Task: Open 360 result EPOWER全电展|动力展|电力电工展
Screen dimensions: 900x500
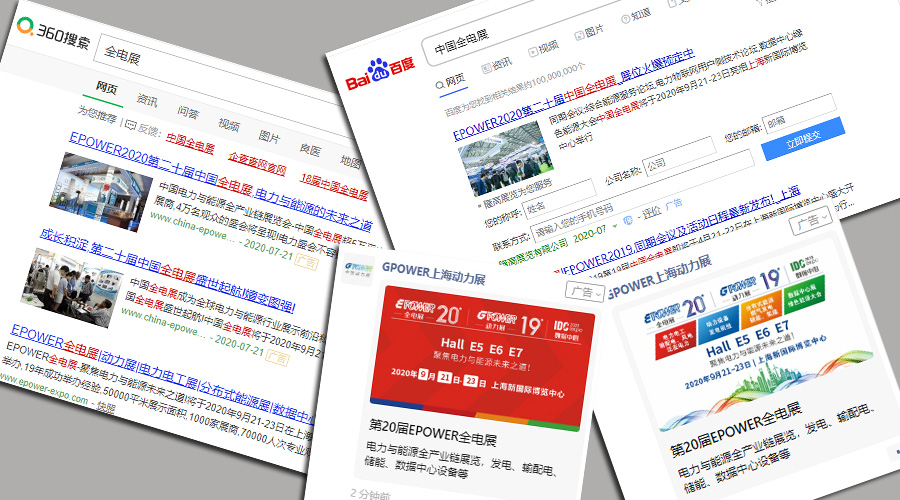Action: (162, 372)
